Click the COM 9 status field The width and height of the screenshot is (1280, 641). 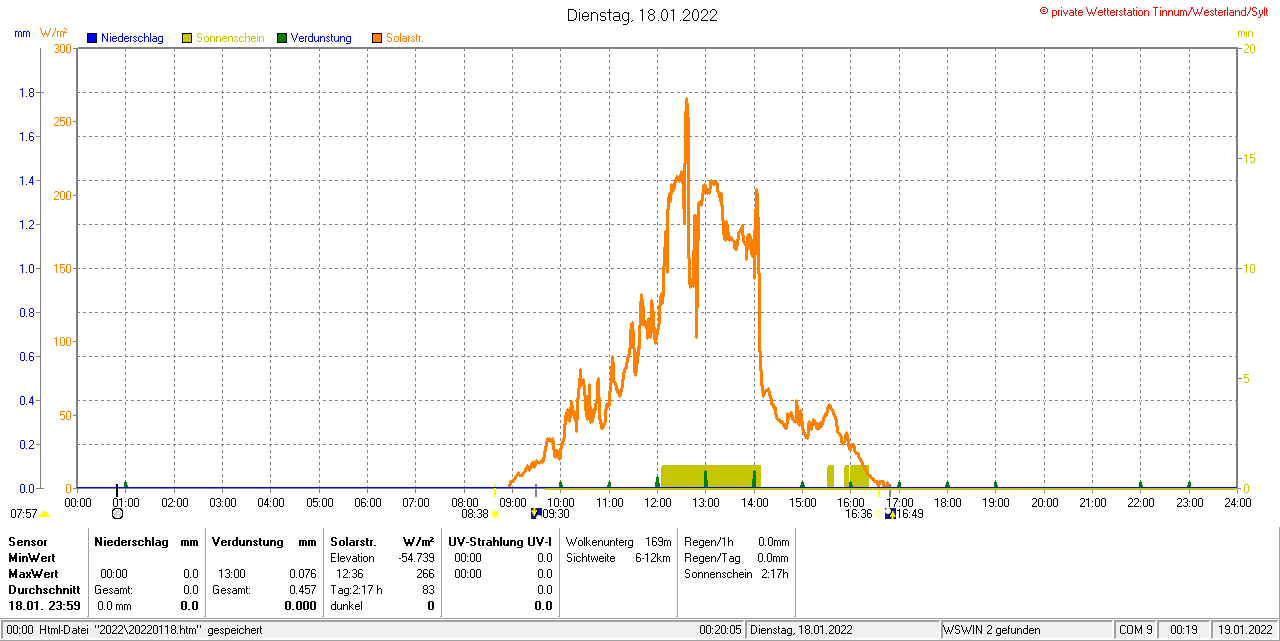tap(1136, 630)
